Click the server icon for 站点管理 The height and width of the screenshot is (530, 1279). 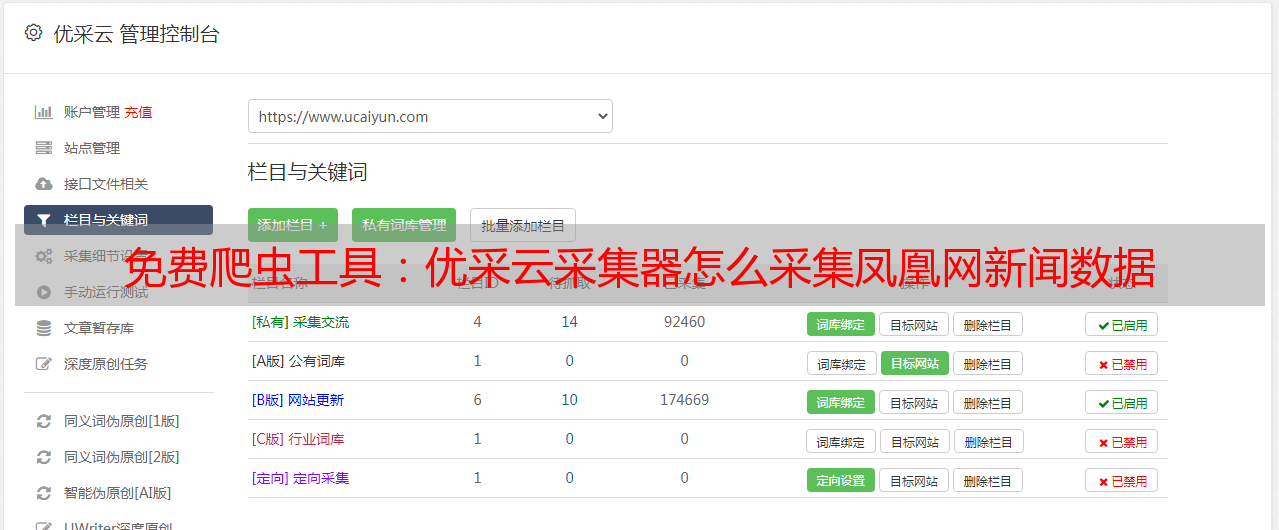click(43, 148)
